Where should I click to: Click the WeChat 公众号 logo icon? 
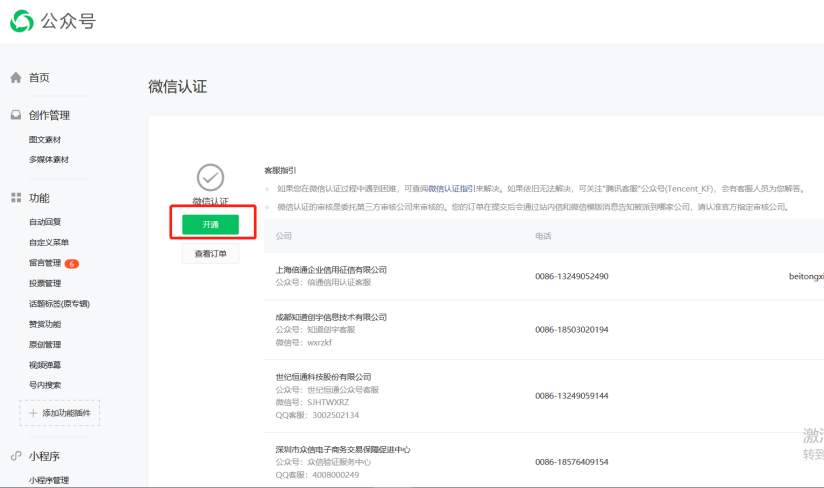coord(22,21)
